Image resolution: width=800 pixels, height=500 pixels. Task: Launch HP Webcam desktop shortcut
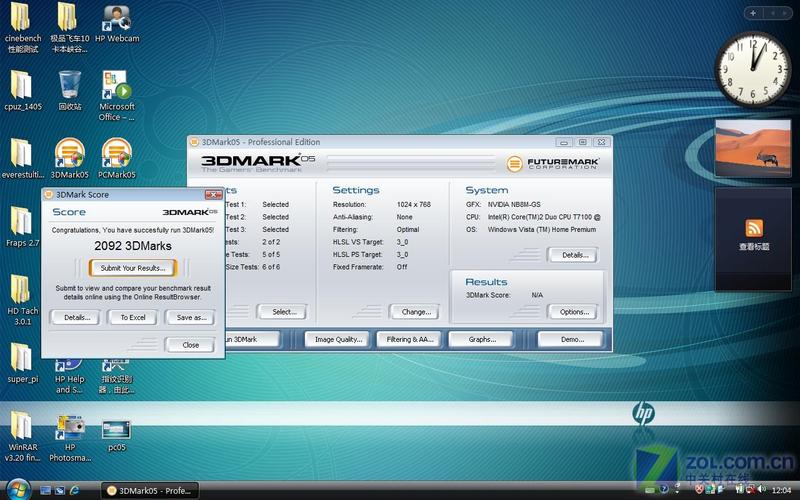click(x=117, y=24)
